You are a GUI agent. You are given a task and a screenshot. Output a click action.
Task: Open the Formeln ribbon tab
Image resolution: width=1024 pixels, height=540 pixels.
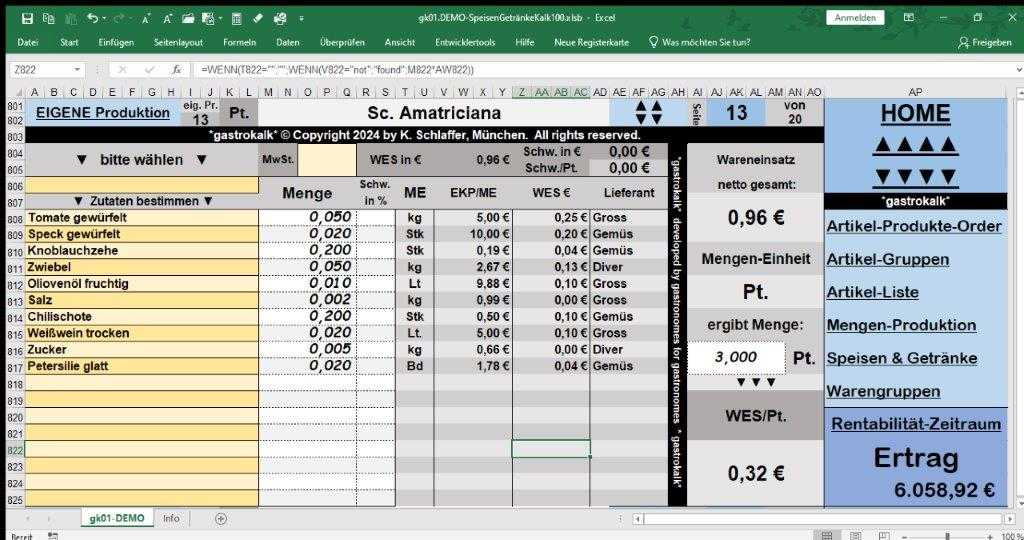pos(239,42)
